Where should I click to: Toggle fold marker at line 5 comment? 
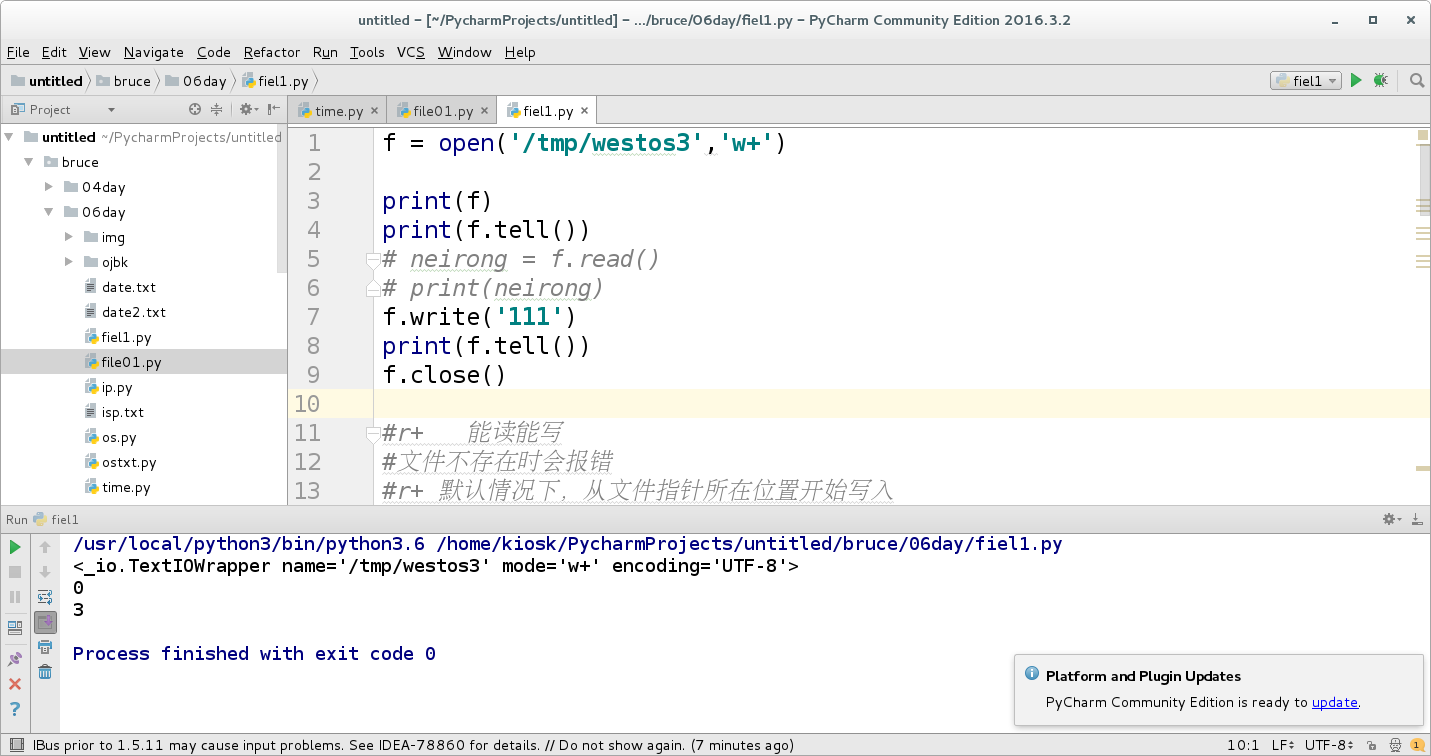tap(372, 260)
